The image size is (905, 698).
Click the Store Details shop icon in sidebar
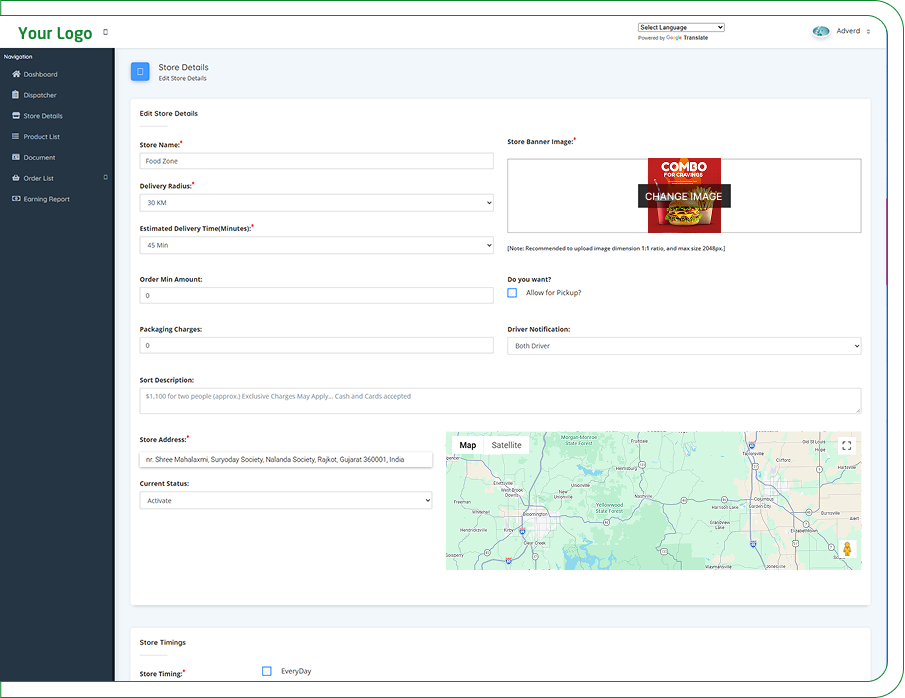pos(16,115)
